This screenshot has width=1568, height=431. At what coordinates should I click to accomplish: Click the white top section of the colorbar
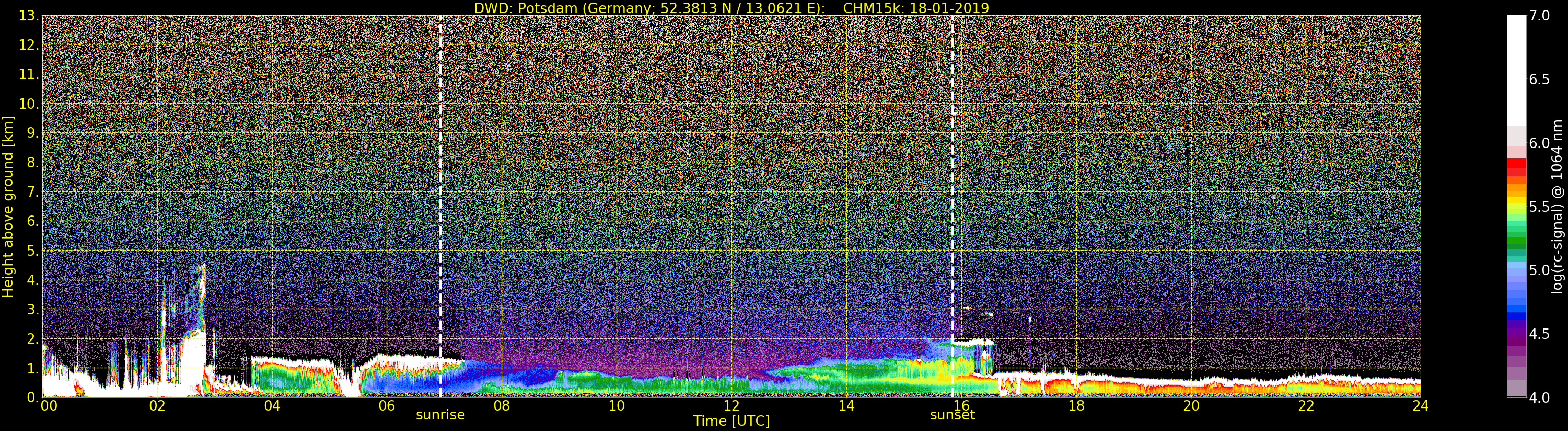tap(1516, 70)
